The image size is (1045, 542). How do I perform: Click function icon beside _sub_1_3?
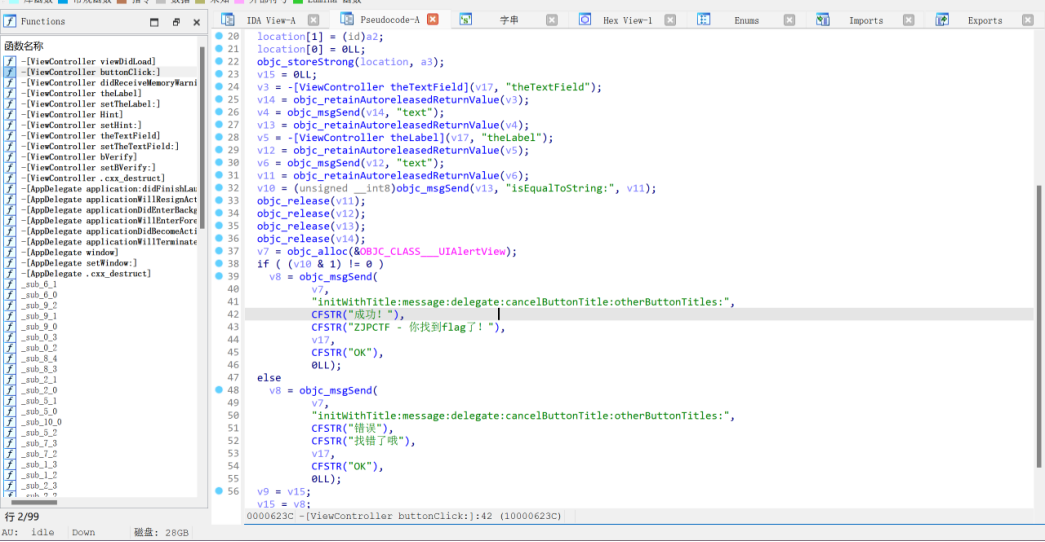(9, 465)
